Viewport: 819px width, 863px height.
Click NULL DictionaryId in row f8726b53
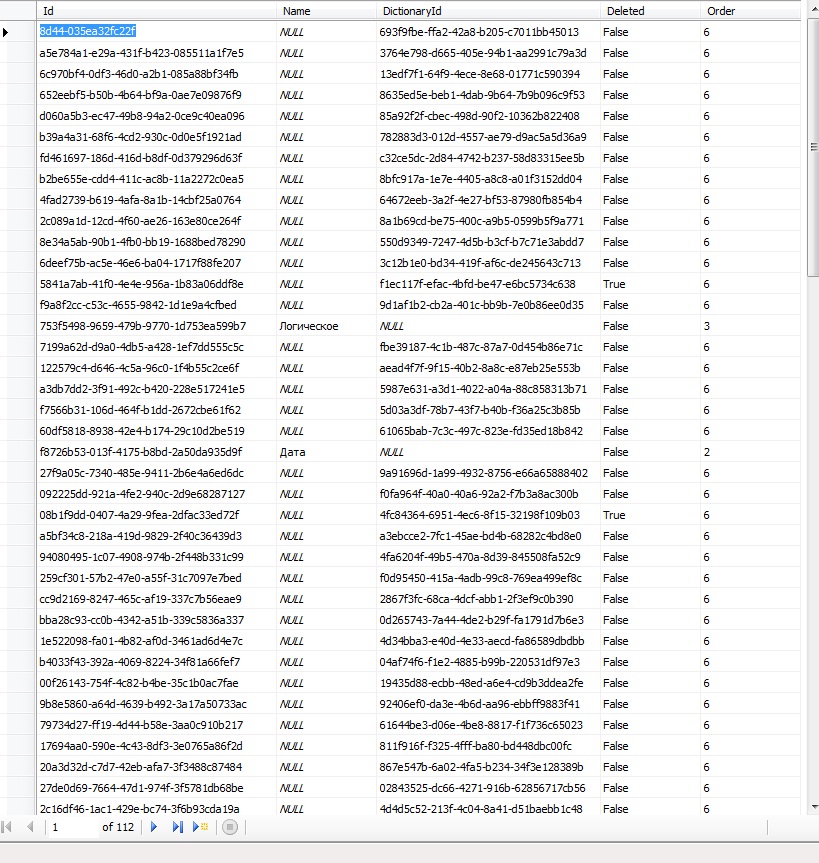[488, 452]
